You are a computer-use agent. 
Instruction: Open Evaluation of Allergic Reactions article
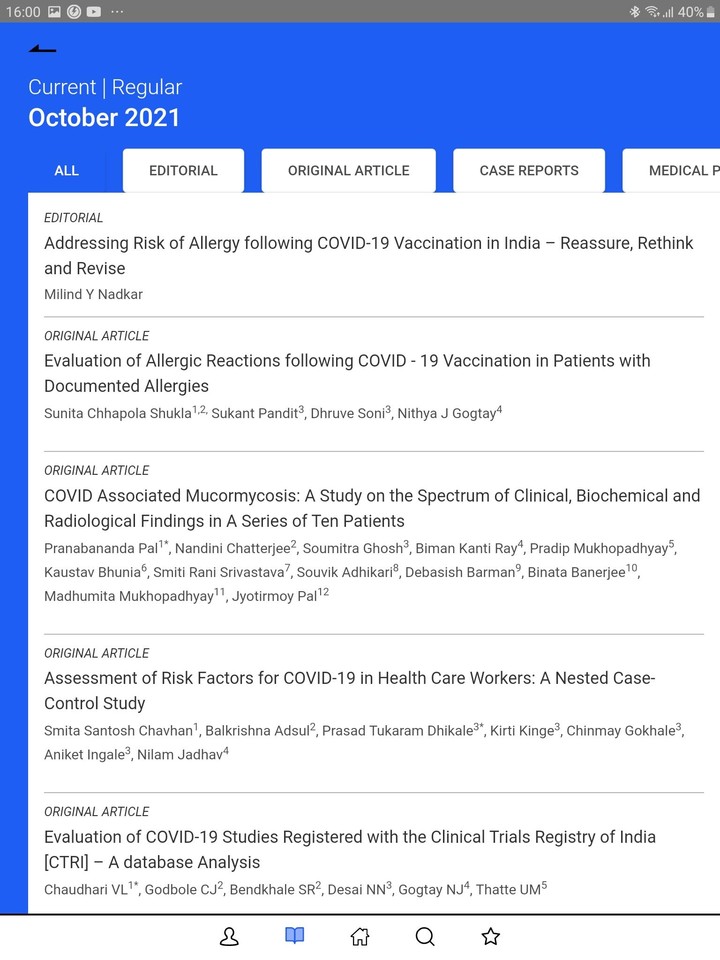(x=347, y=373)
